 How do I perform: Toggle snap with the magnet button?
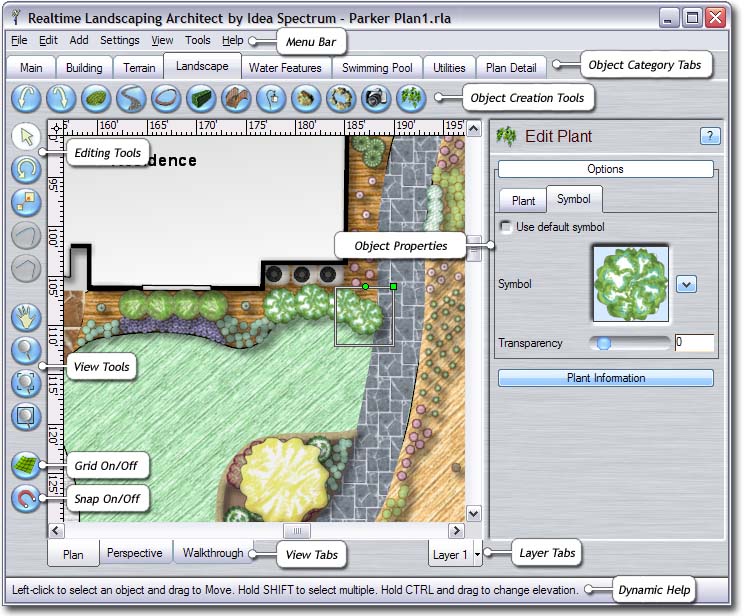coord(26,499)
